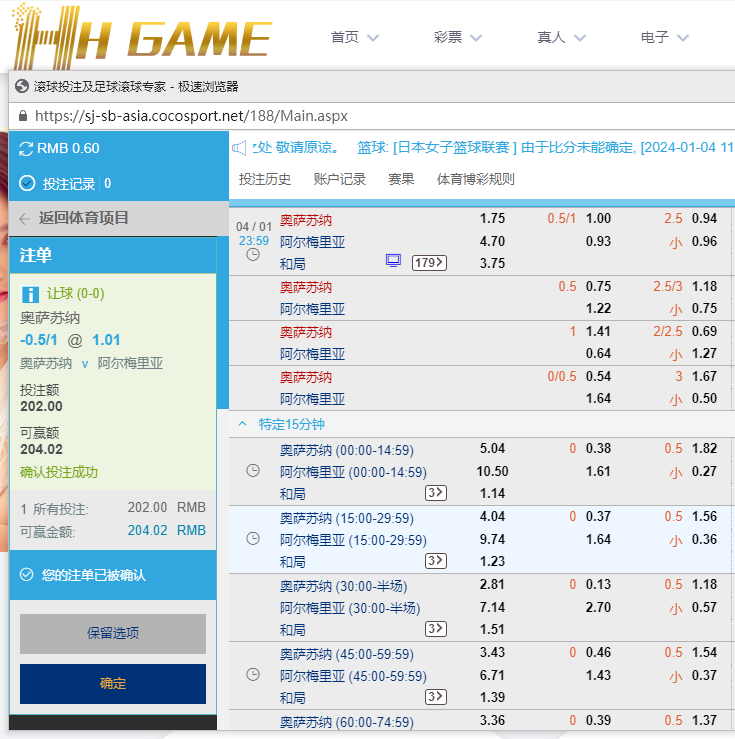Click the live TV monitor icon
Screen dimensions: 735x739
393,262
